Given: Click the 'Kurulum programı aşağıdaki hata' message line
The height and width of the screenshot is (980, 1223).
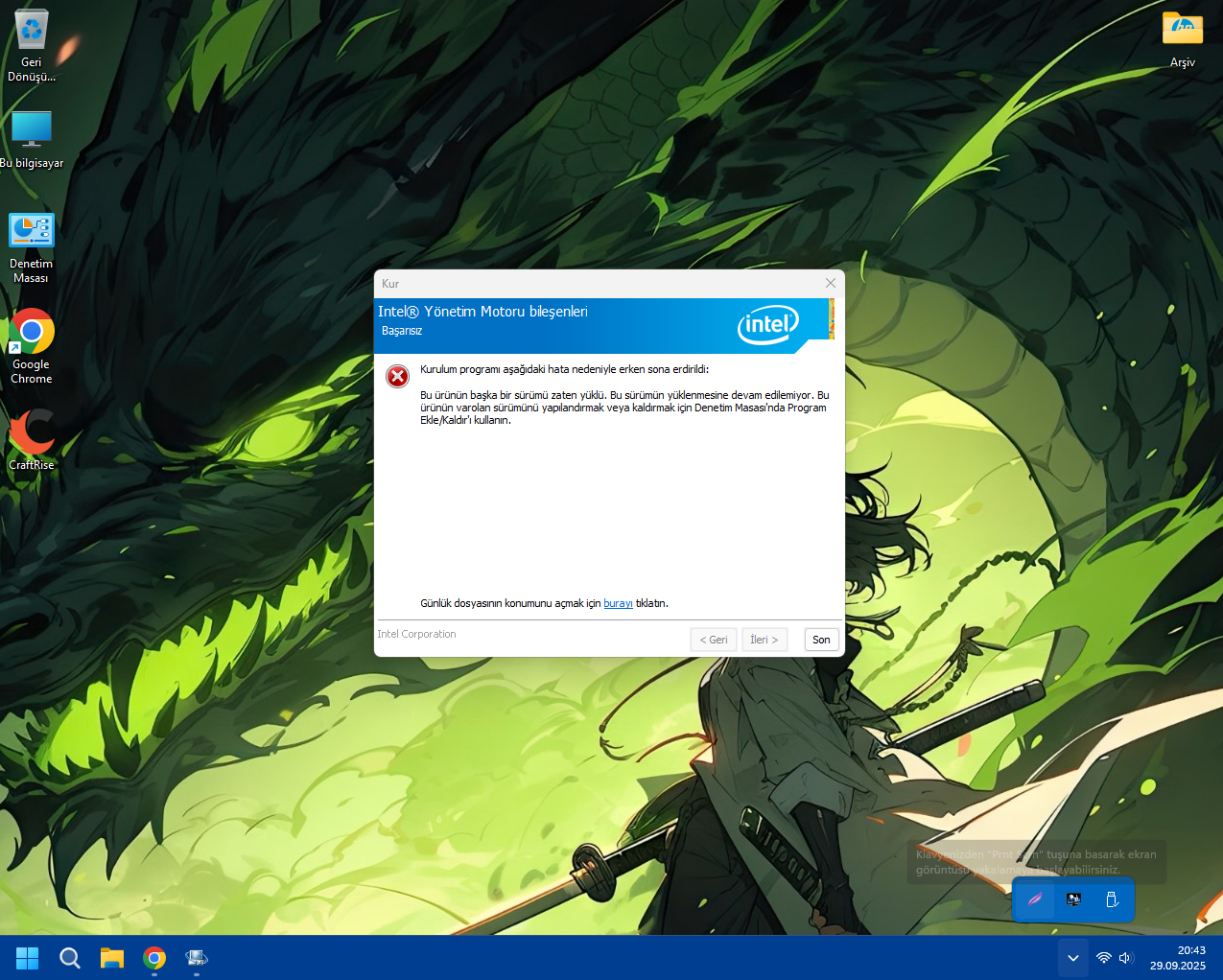Looking at the screenshot, I should click(x=564, y=369).
